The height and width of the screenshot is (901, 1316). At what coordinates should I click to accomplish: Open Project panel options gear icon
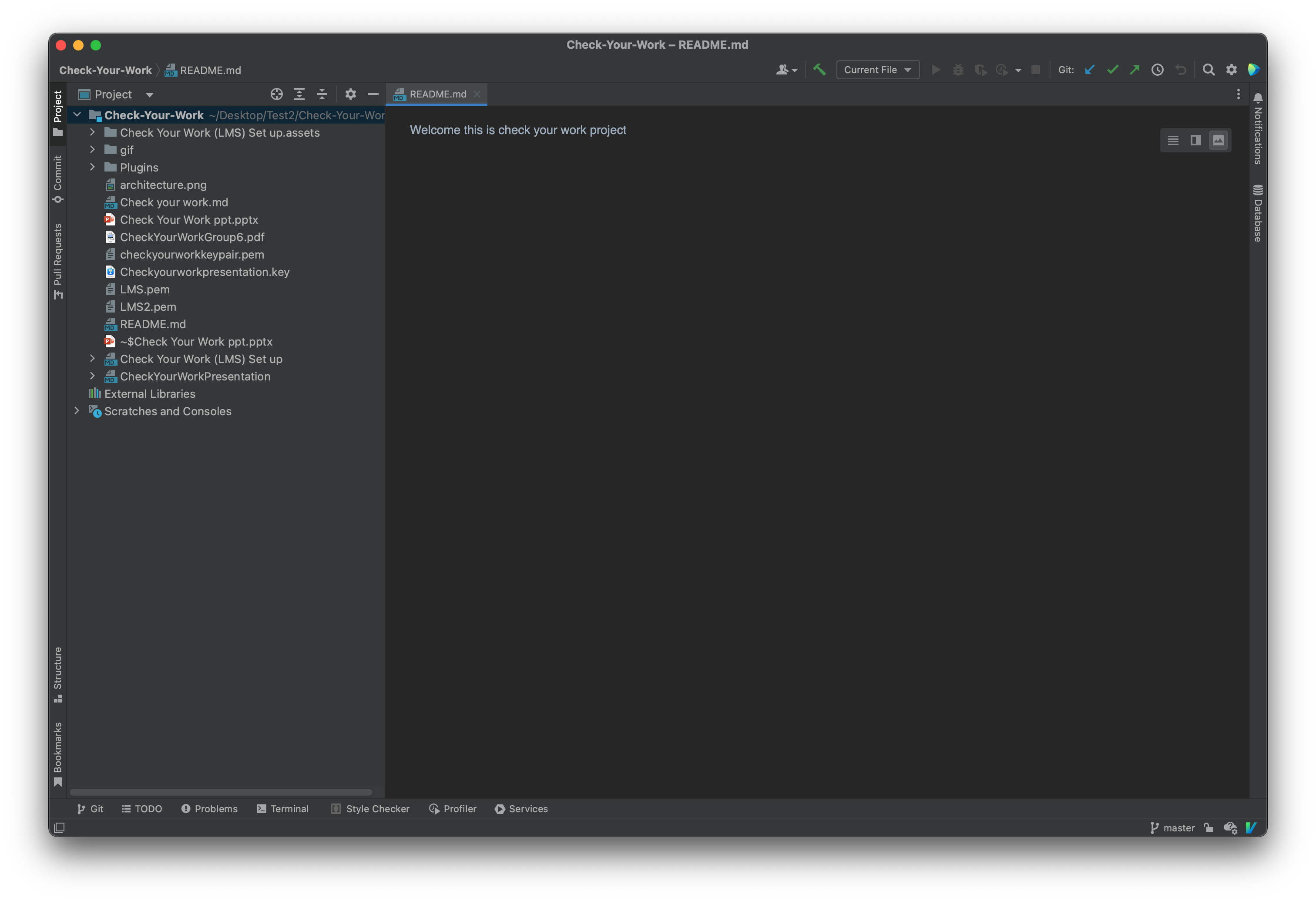point(350,94)
